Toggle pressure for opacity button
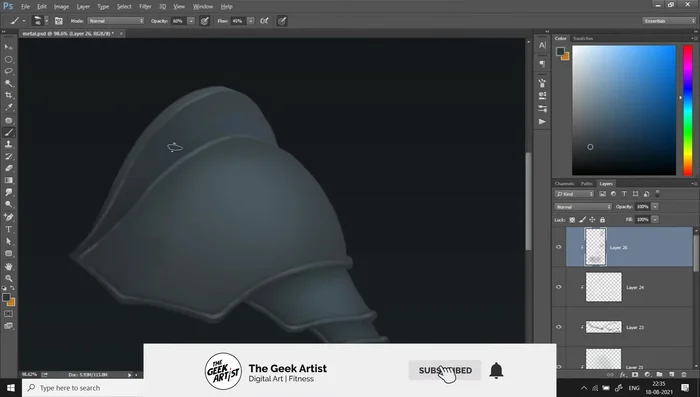The height and width of the screenshot is (397, 700). pyautogui.click(x=204, y=21)
